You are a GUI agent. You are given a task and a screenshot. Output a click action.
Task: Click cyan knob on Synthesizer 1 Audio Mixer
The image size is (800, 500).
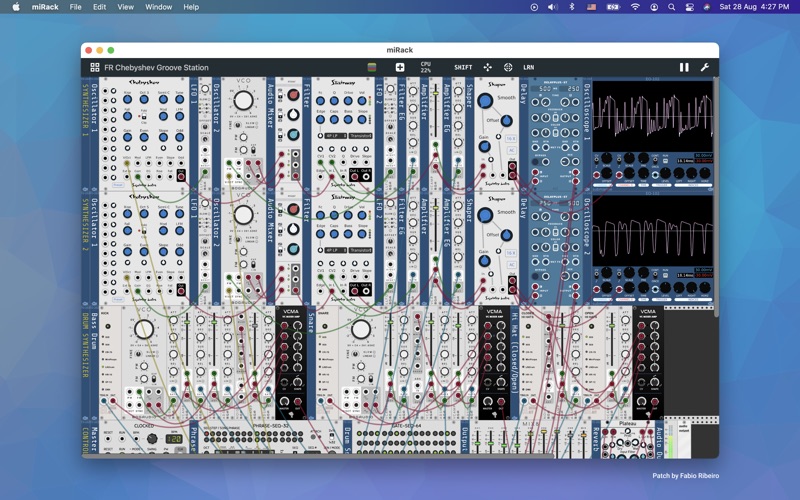(293, 134)
